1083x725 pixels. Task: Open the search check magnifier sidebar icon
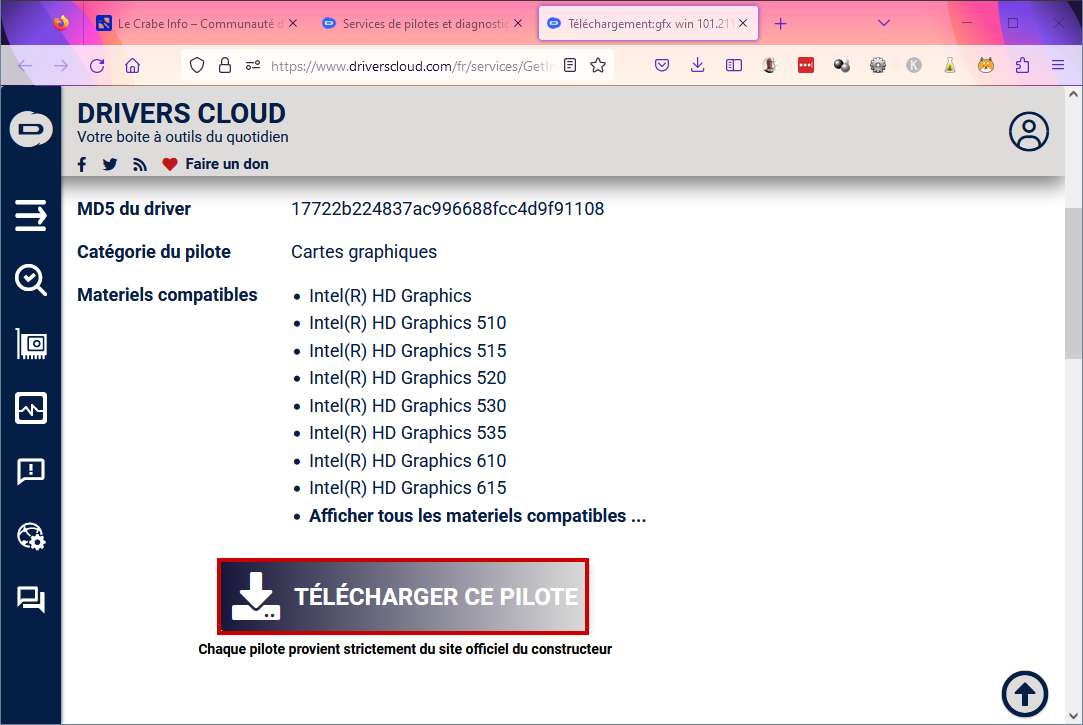(30, 280)
